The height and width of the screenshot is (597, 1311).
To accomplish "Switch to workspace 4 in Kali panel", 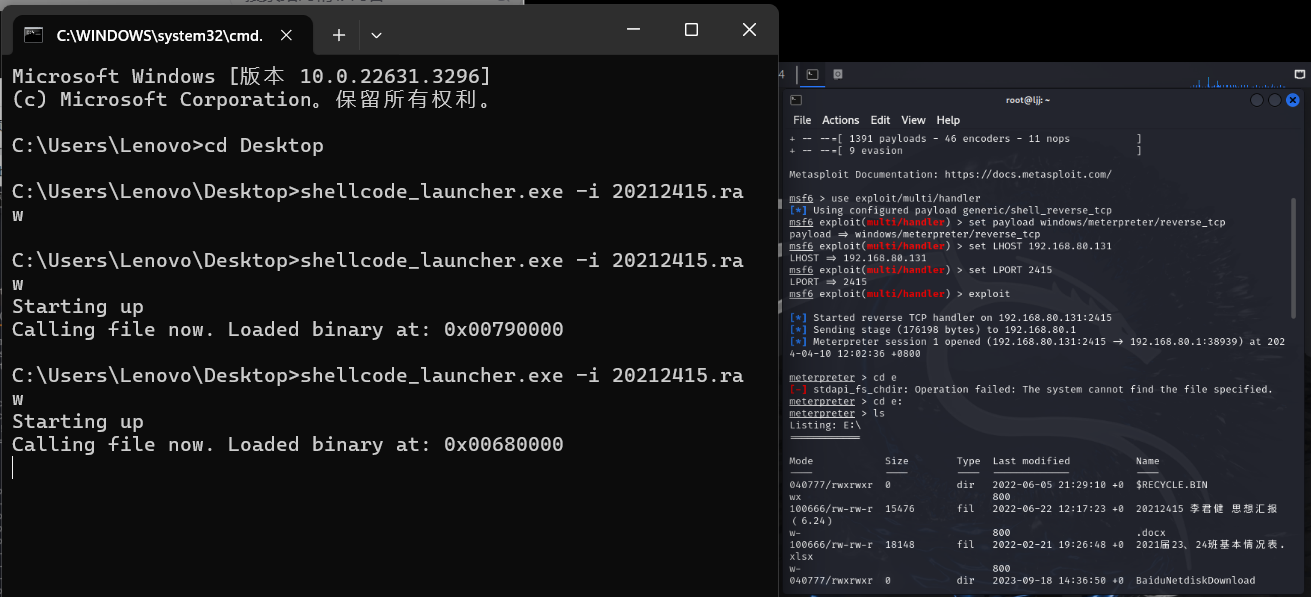I will tap(782, 74).
